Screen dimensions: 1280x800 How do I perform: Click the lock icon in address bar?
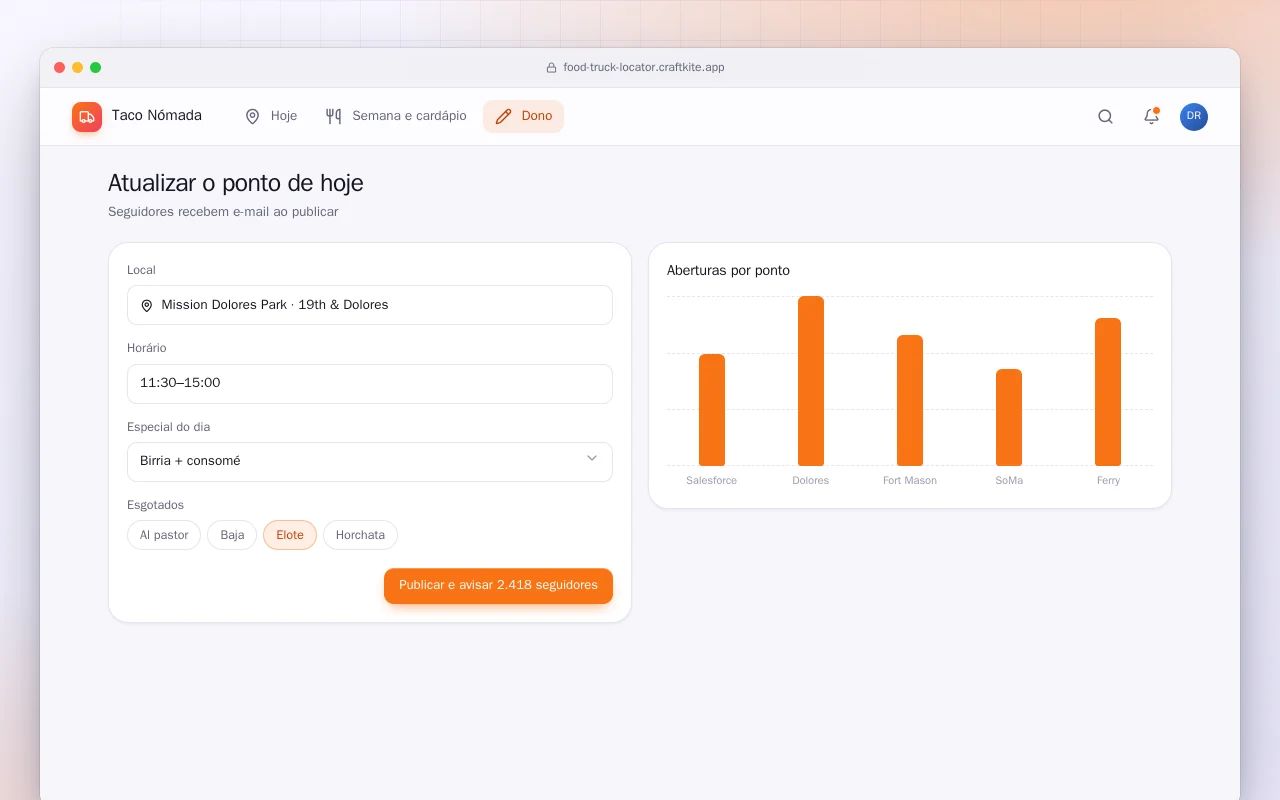(x=551, y=68)
